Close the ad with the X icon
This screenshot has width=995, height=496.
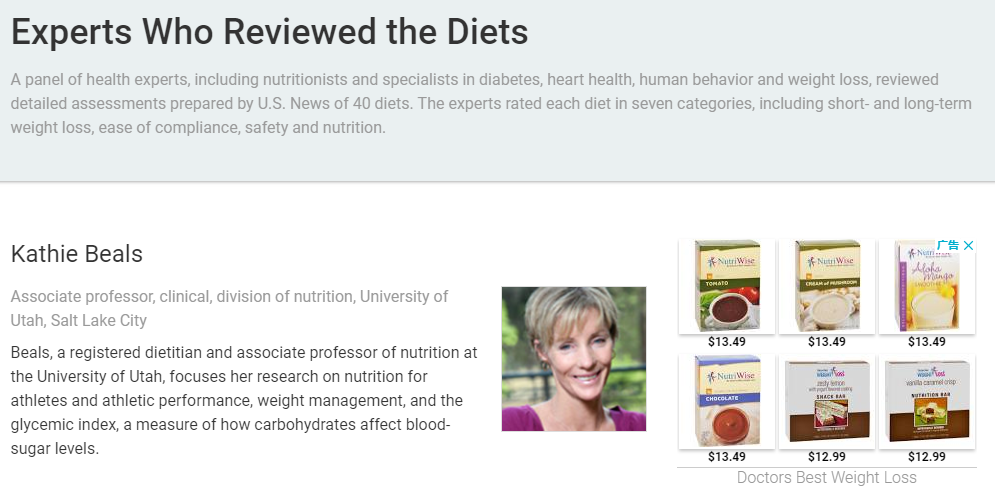[x=968, y=245]
